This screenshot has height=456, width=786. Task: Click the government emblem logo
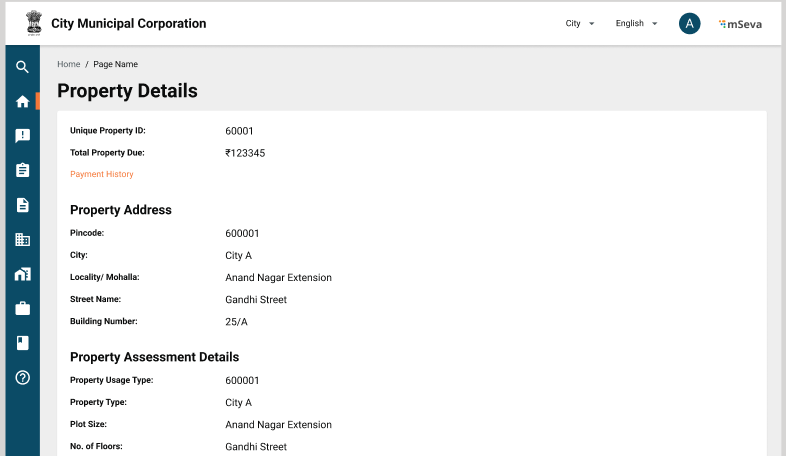pos(34,23)
